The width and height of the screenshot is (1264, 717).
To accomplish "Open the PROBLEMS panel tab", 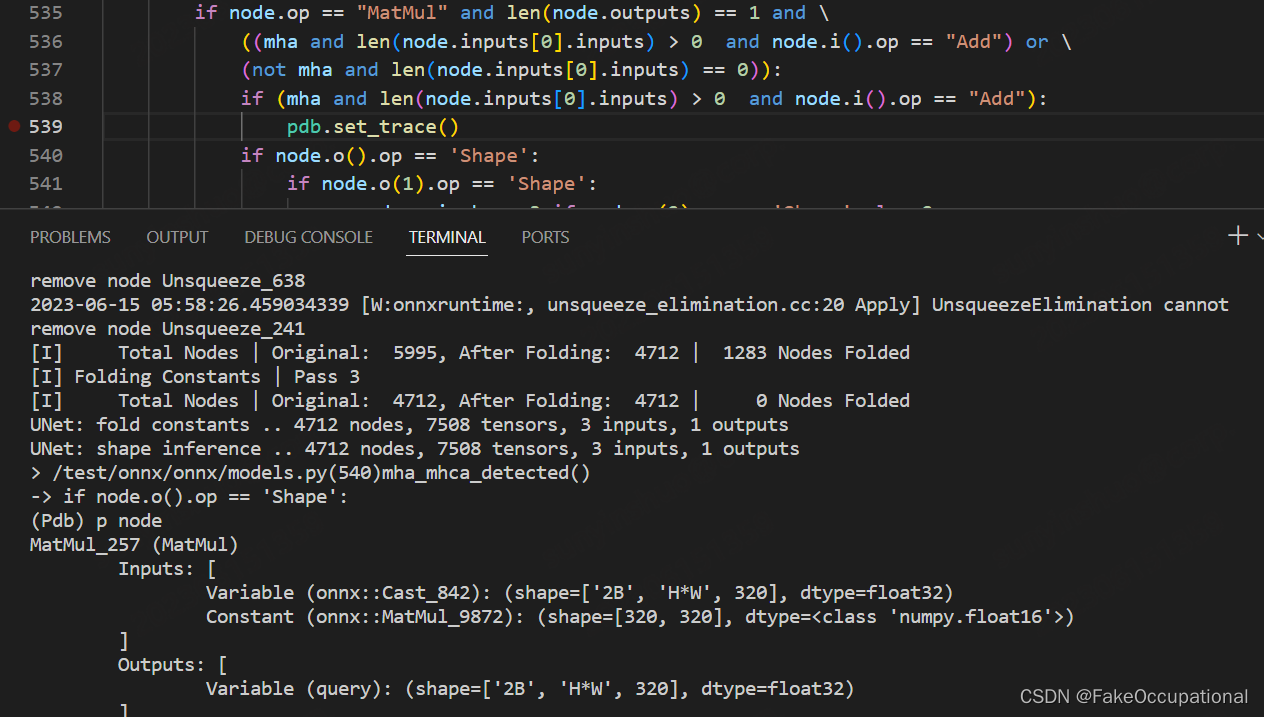I will coord(70,237).
